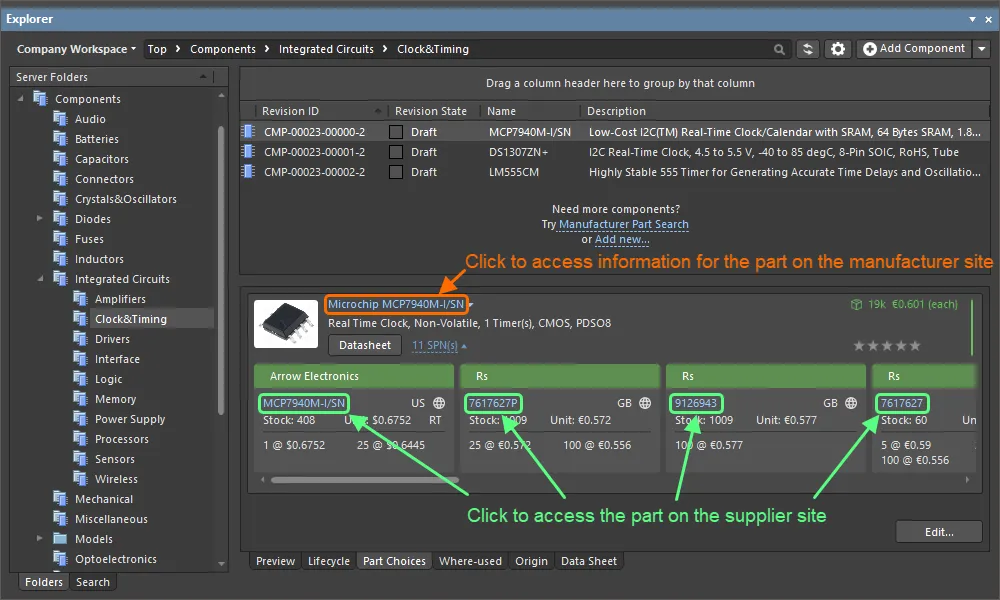The height and width of the screenshot is (600, 1000).
Task: Select the Fuses folder icon
Action: 61,238
